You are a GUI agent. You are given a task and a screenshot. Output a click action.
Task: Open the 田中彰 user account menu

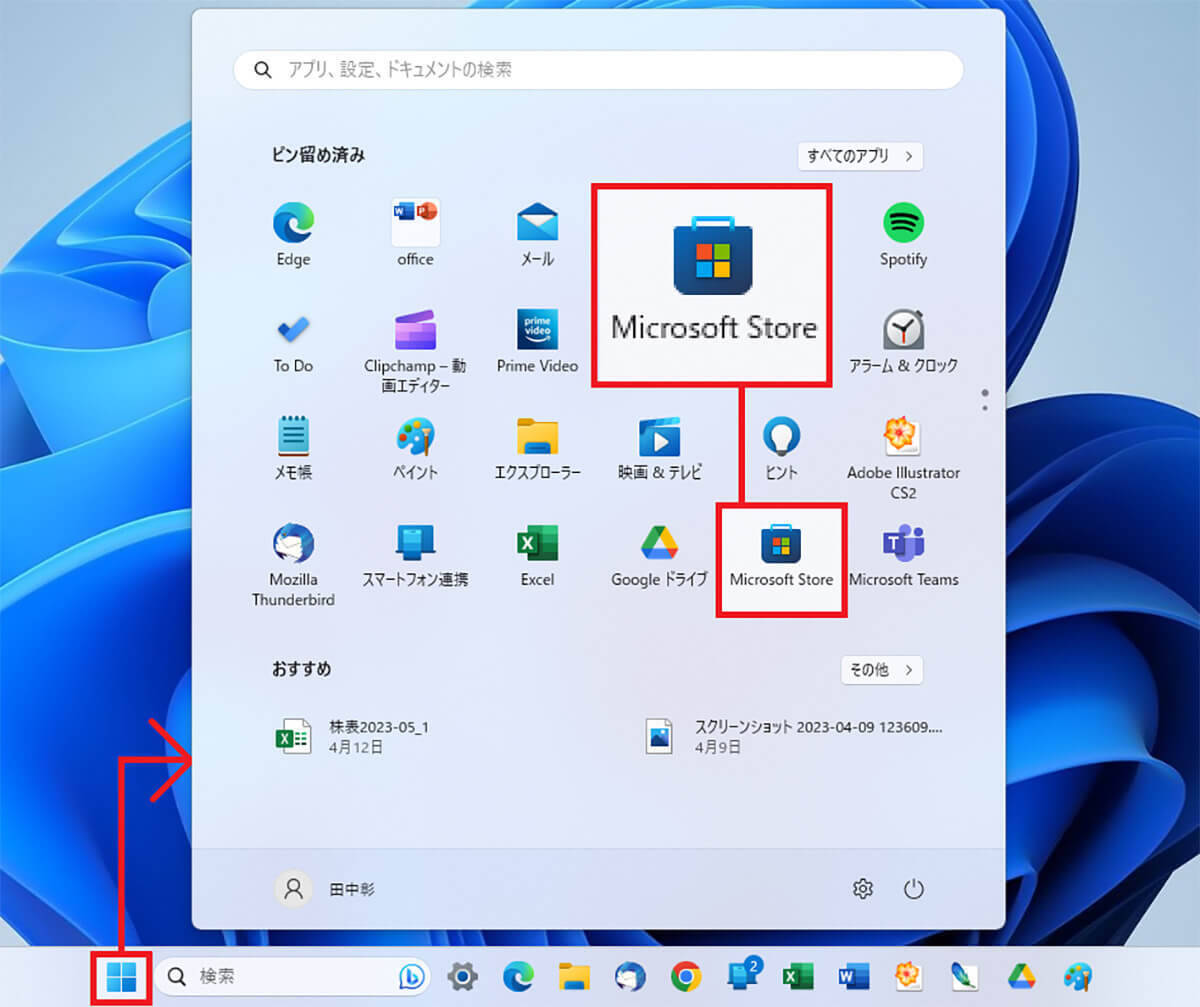click(x=326, y=888)
